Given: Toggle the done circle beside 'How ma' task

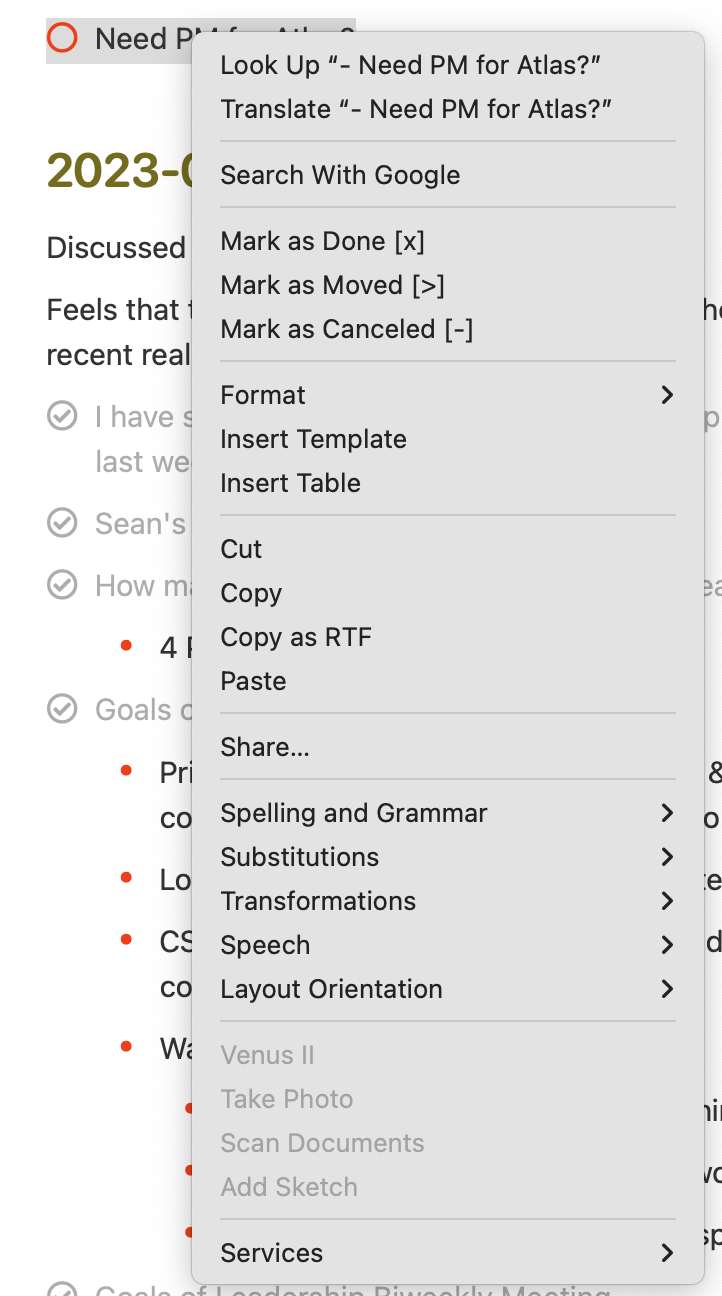Looking at the screenshot, I should click(x=62, y=585).
